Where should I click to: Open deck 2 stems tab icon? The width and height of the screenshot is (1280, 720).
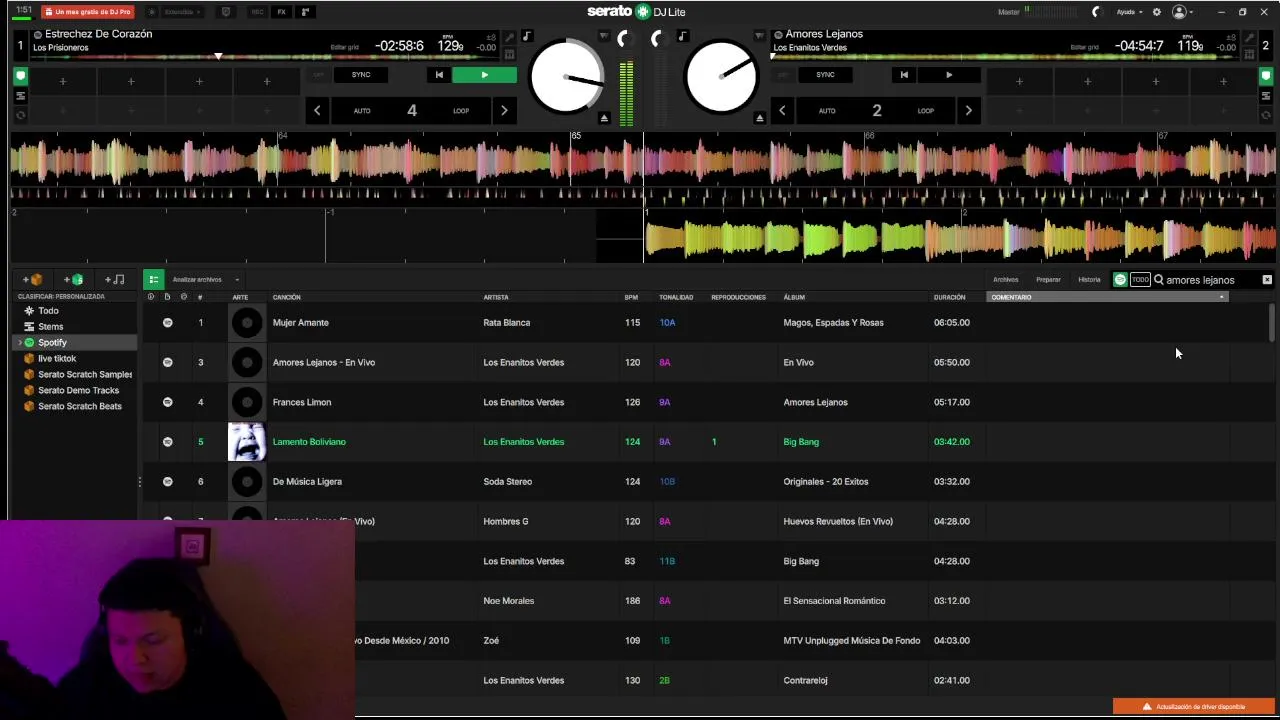click(1265, 96)
